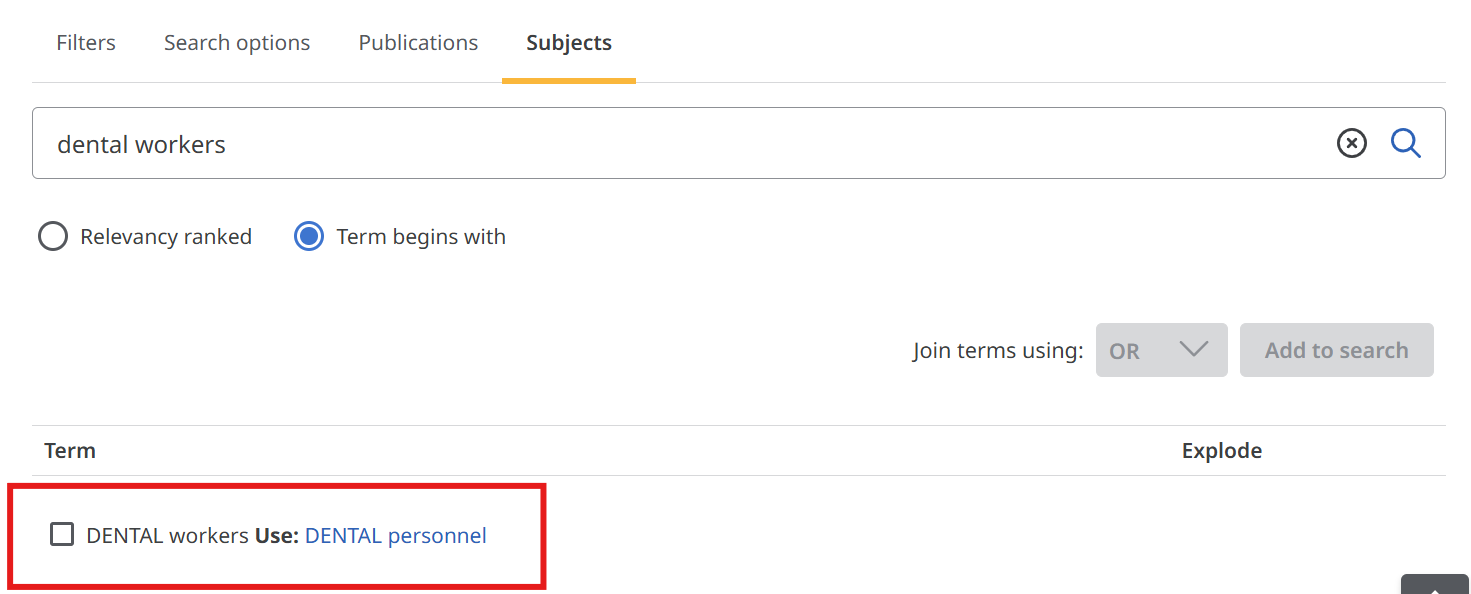Viewport: 1471px width, 594px height.
Task: Select the Term begins with option
Action: tap(309, 237)
